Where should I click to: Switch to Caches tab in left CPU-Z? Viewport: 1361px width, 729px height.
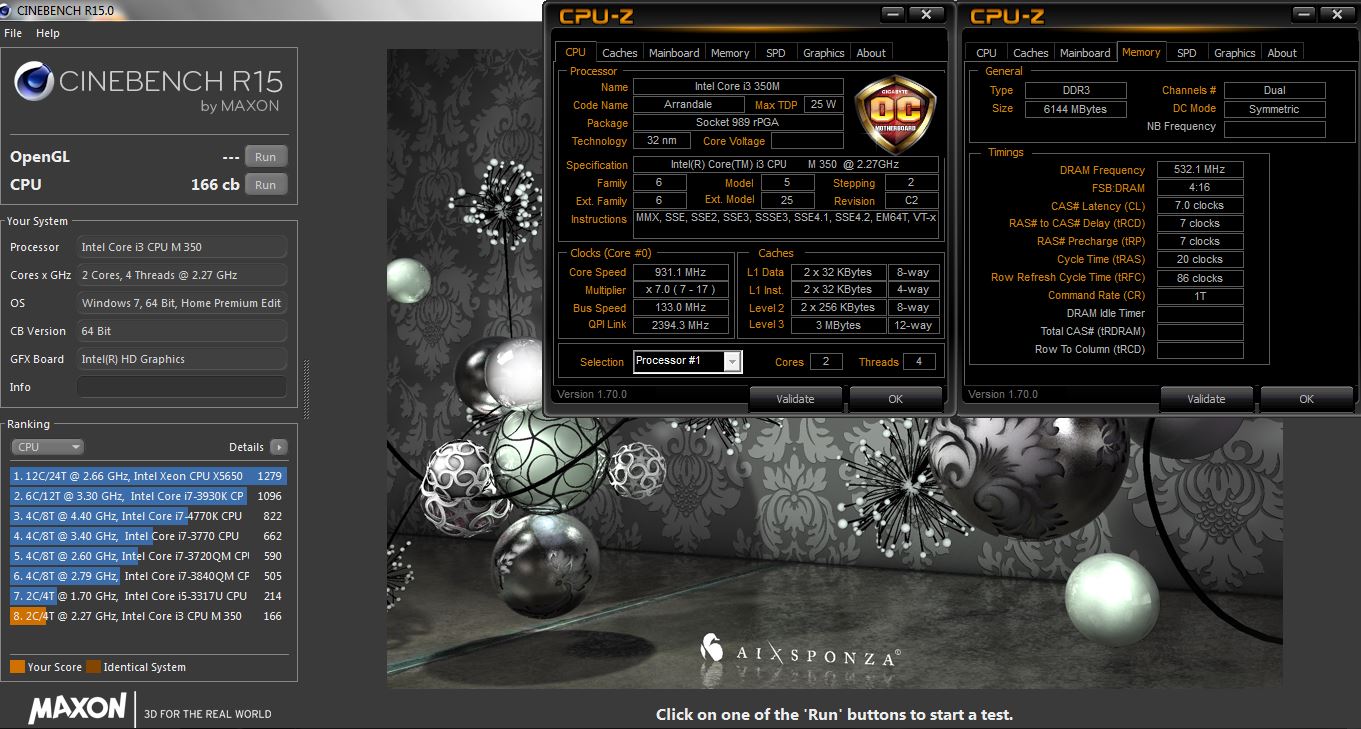click(620, 53)
